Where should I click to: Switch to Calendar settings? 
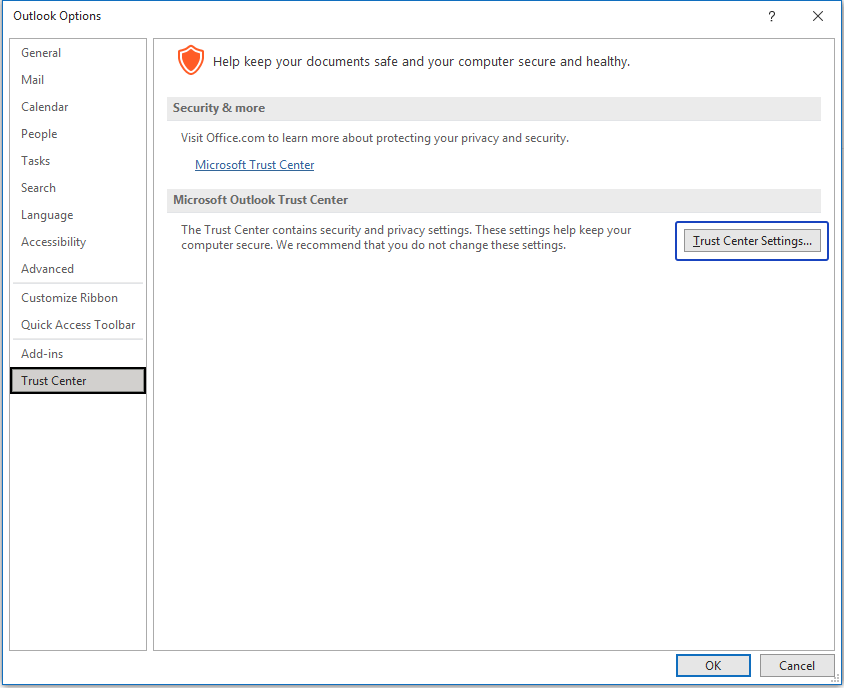(x=44, y=106)
